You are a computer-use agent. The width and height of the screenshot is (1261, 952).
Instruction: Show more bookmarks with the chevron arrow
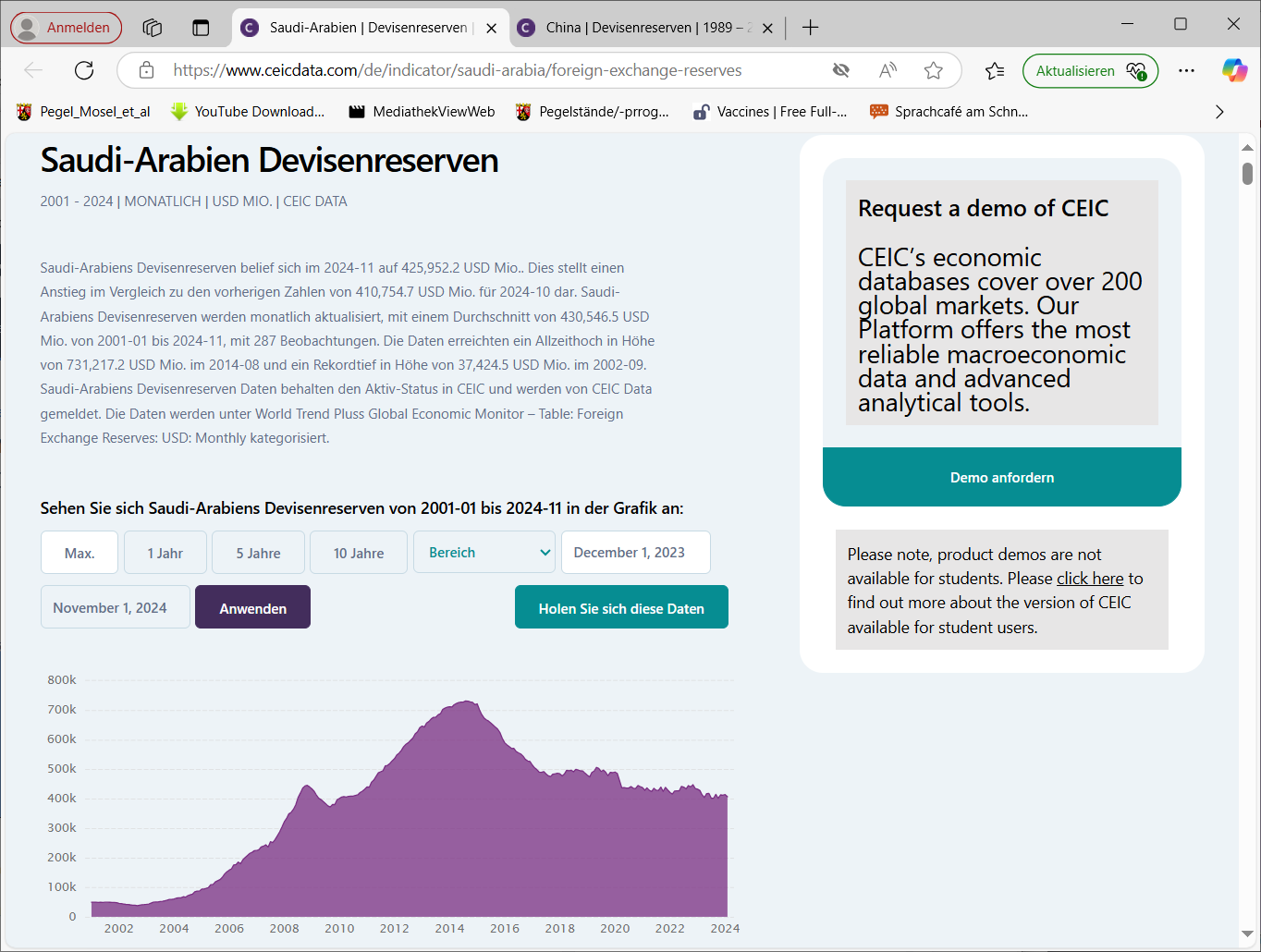tap(1219, 112)
